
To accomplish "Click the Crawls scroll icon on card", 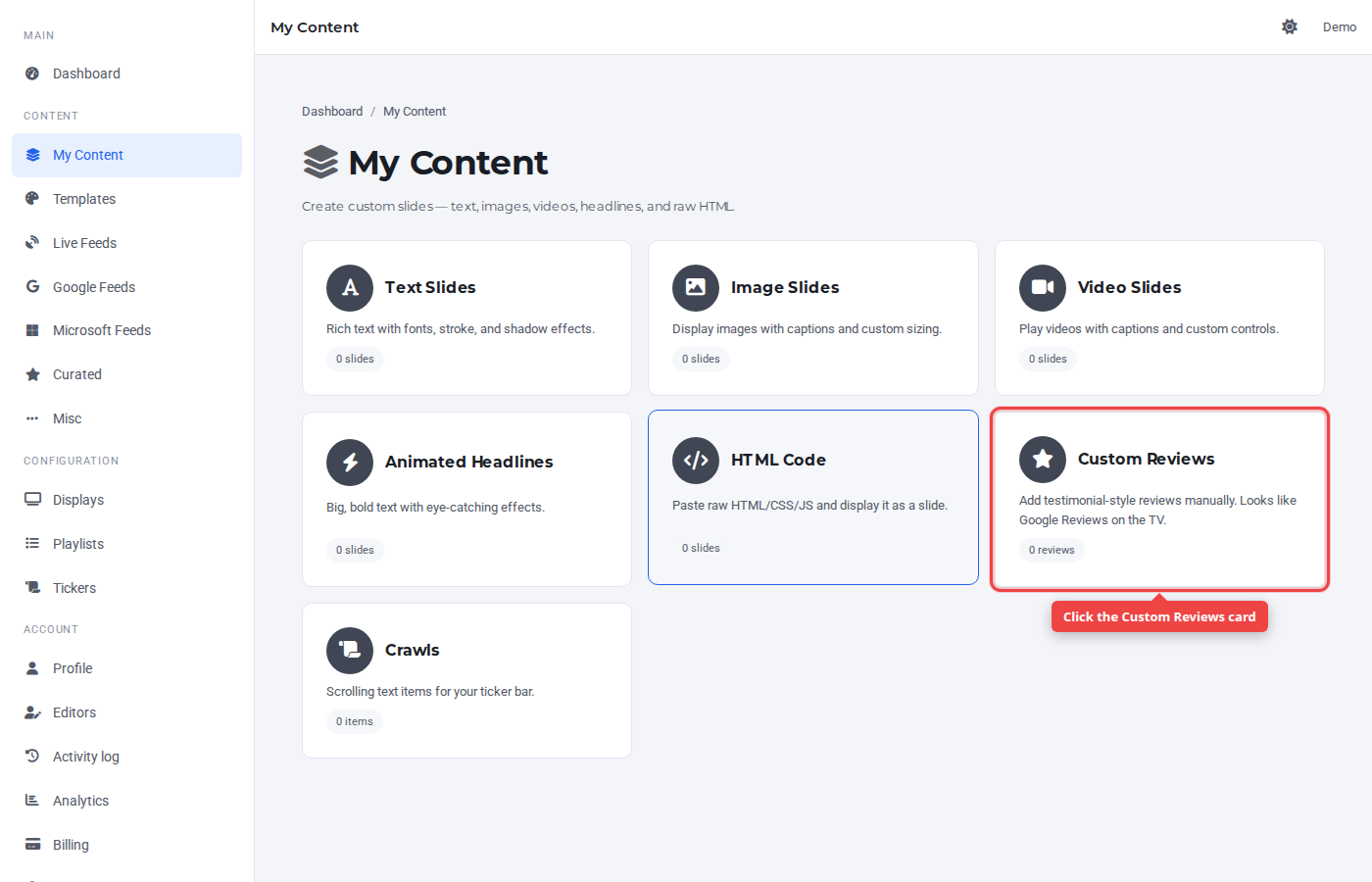I will 350,651.
